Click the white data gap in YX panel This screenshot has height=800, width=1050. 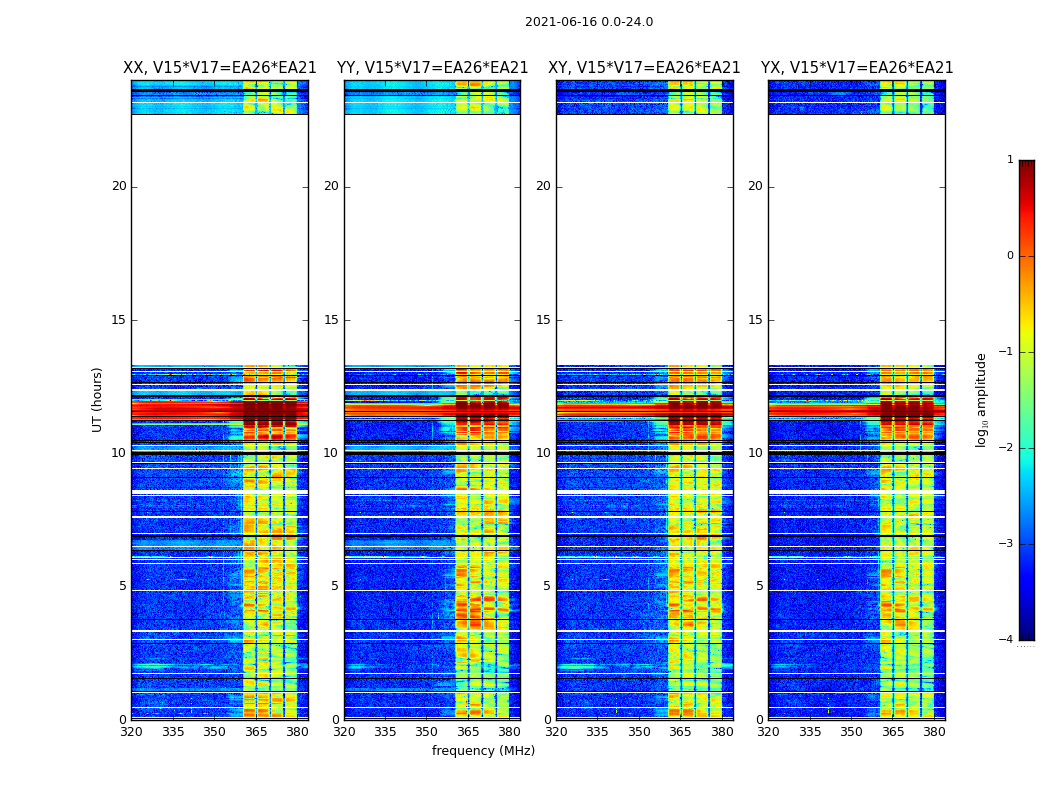857,240
